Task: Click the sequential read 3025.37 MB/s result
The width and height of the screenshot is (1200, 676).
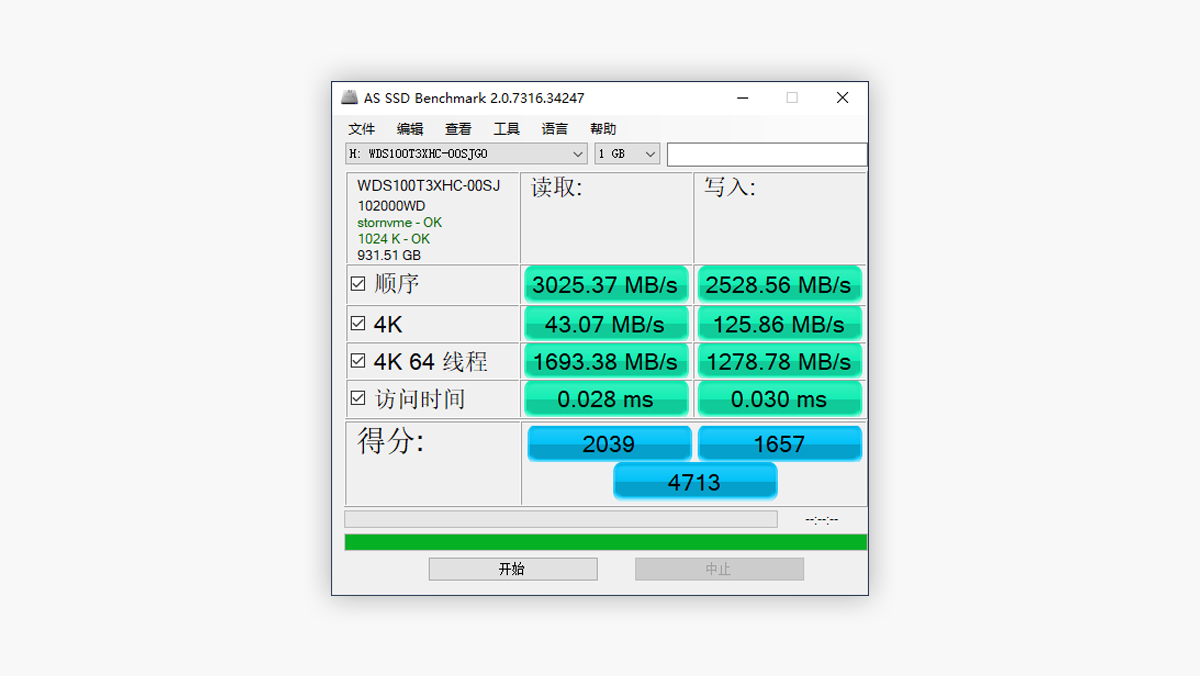Action: click(605, 285)
